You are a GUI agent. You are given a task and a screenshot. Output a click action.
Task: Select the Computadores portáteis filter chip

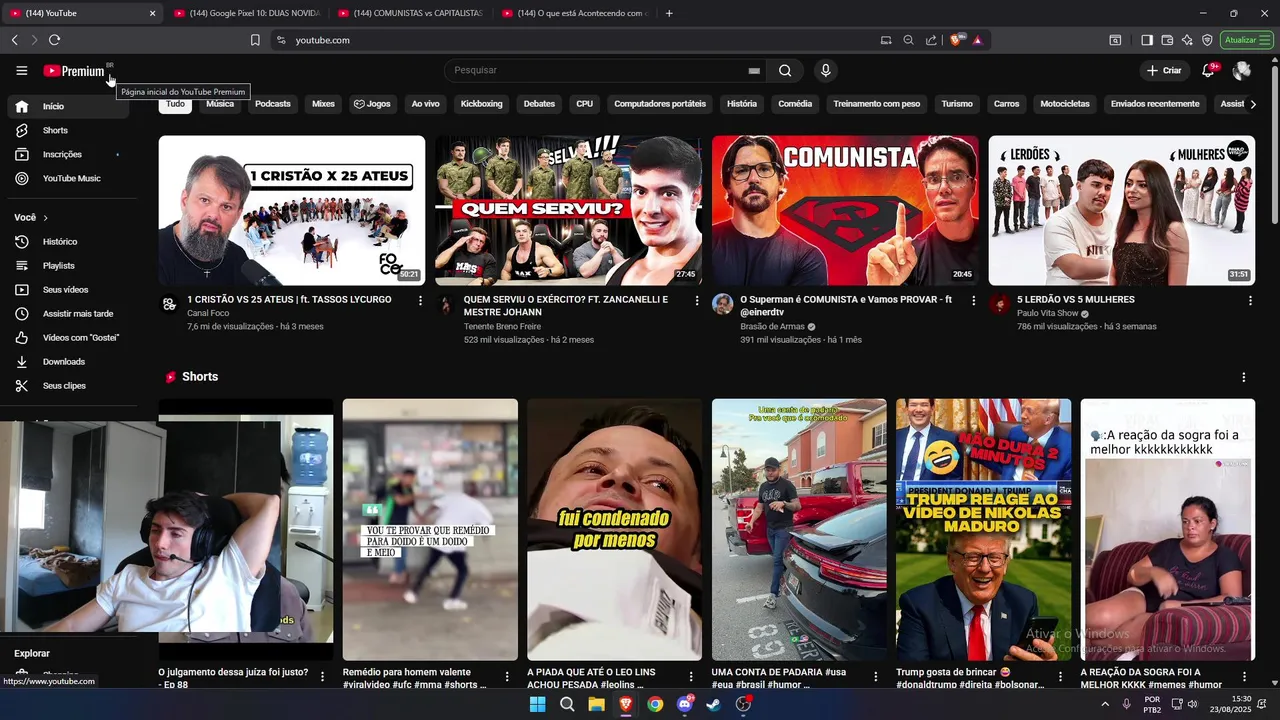coord(660,104)
